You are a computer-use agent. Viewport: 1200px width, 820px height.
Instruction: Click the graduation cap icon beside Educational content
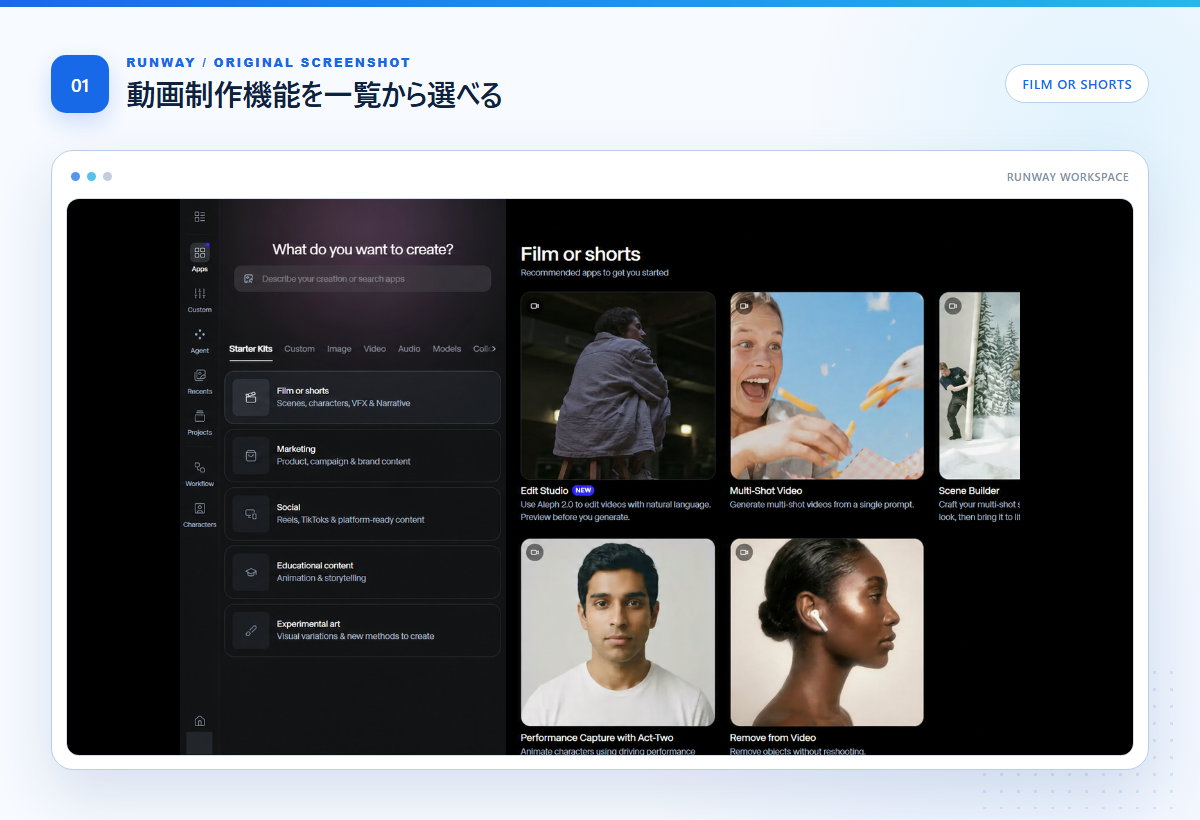coord(251,572)
